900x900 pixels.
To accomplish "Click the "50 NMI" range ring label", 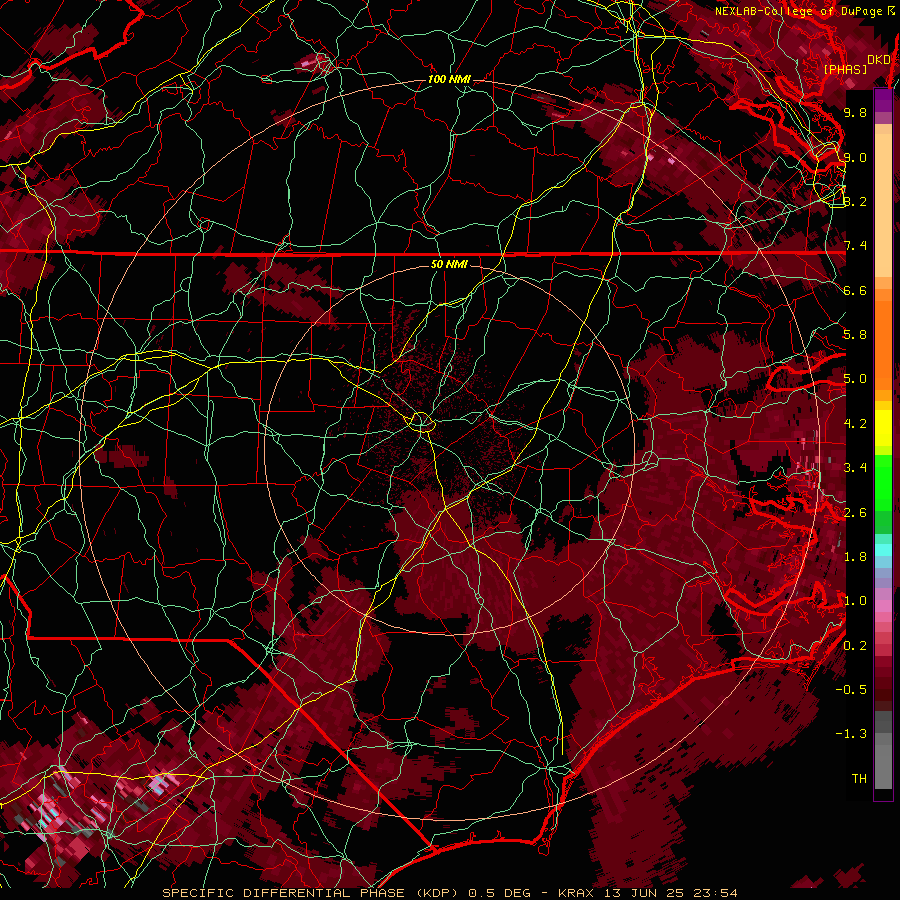I will coord(449,264).
